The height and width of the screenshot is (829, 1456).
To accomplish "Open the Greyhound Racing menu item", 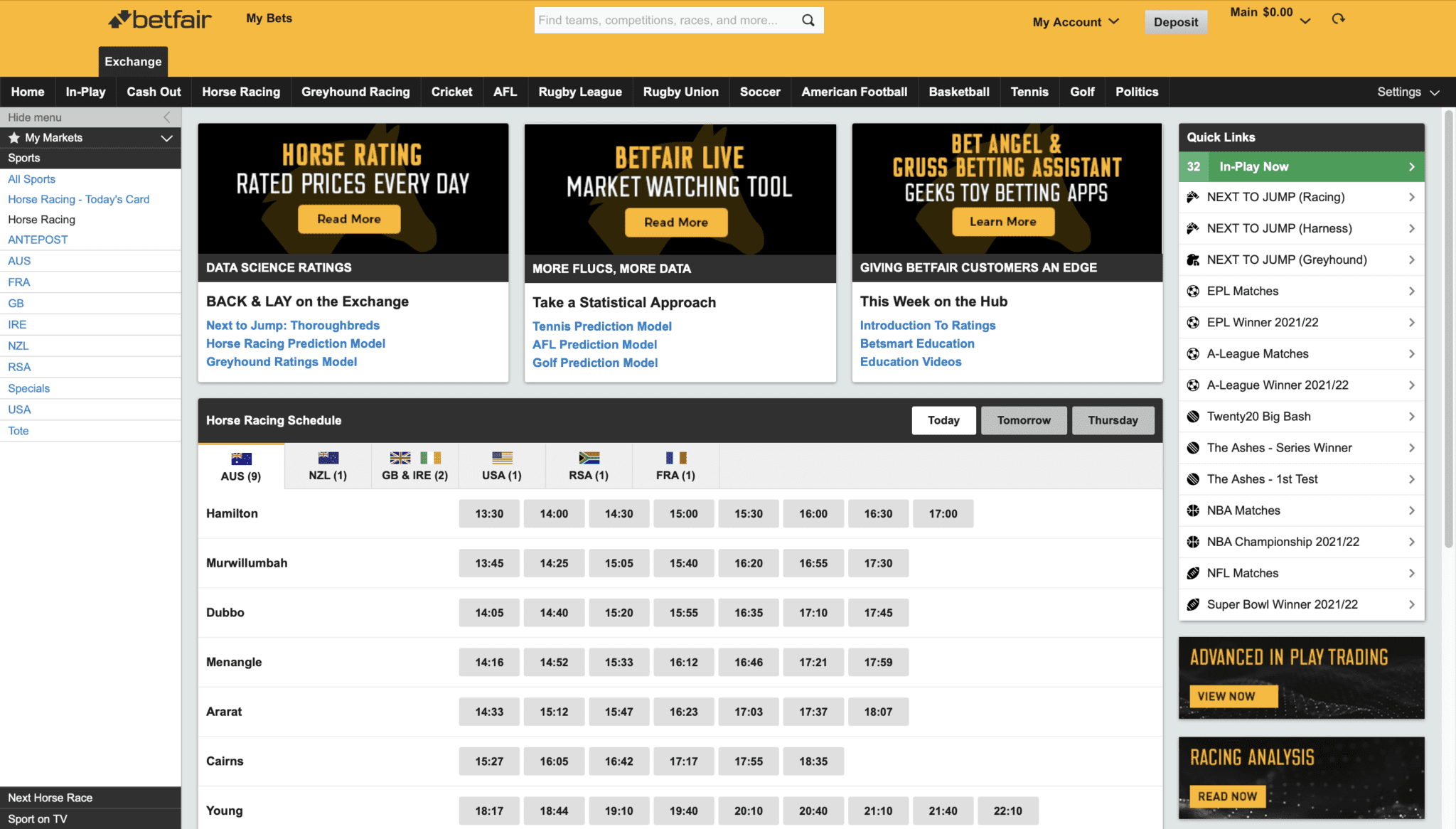I will click(355, 92).
